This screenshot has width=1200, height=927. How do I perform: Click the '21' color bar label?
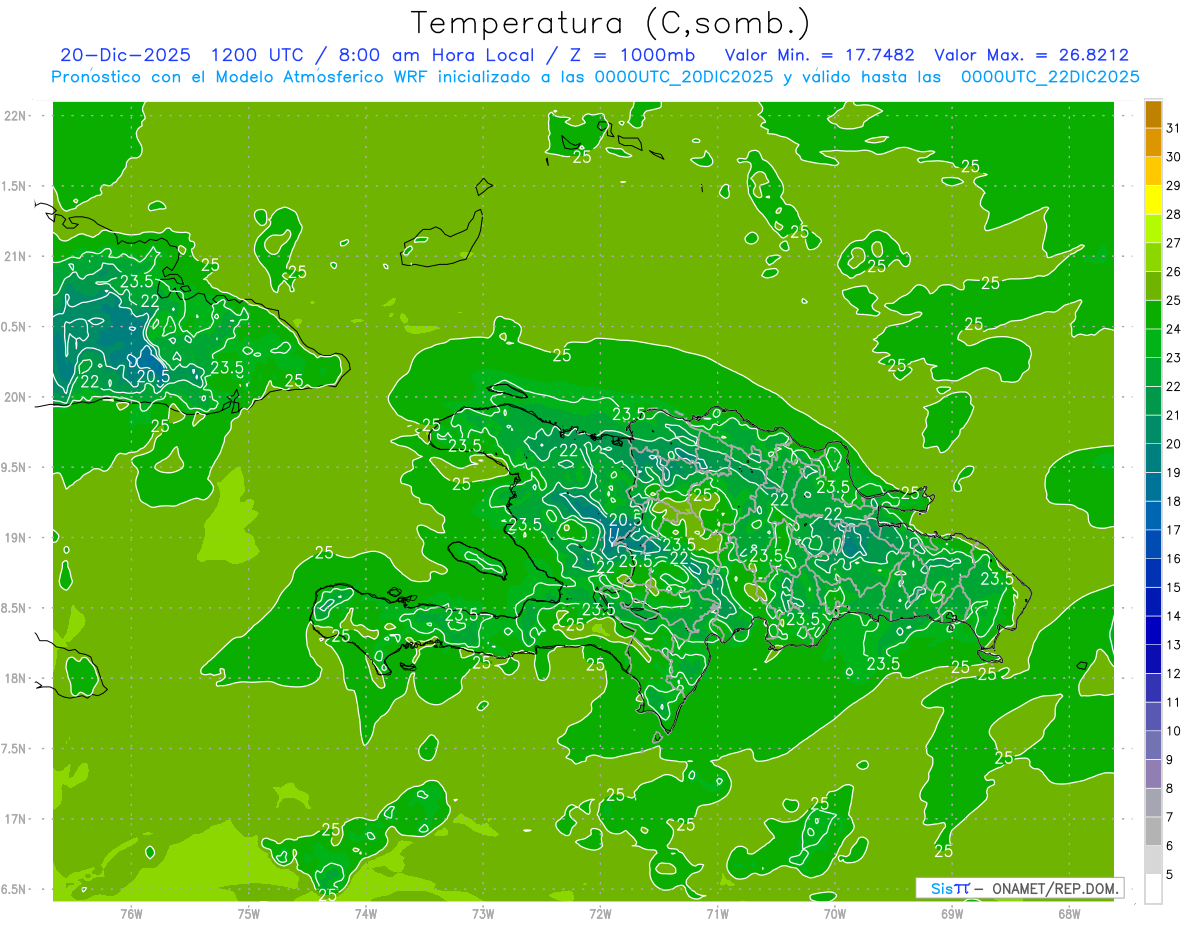pos(1173,415)
